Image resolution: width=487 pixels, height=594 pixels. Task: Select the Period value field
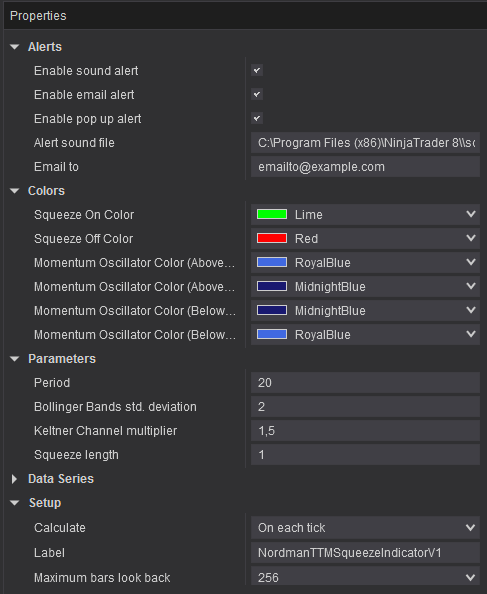(x=365, y=383)
